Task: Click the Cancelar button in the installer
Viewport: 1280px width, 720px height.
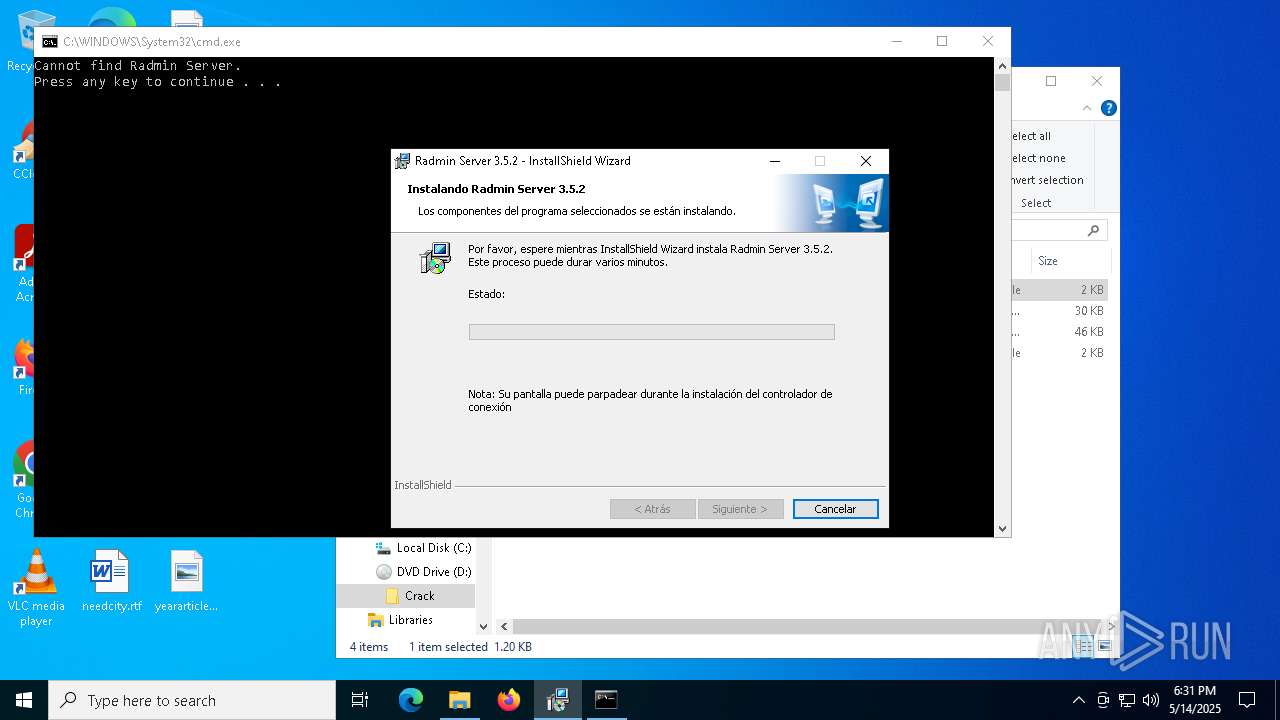Action: pos(835,509)
